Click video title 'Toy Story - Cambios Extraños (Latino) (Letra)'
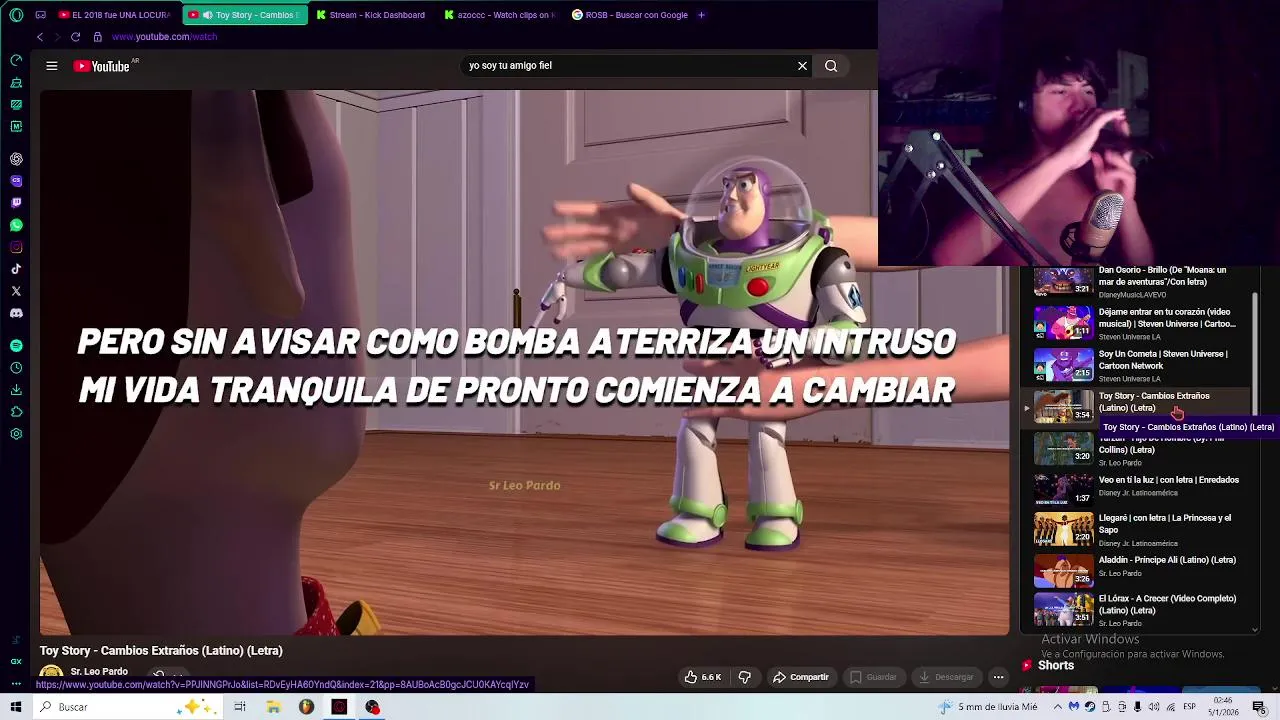 (x=161, y=651)
